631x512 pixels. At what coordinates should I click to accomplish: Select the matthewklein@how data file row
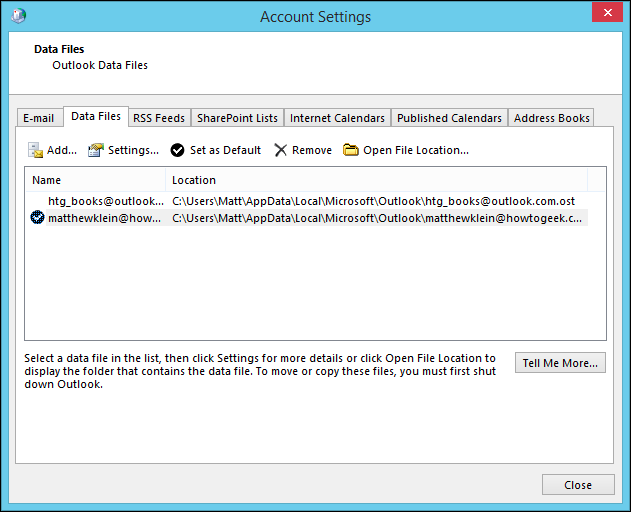tap(105, 218)
